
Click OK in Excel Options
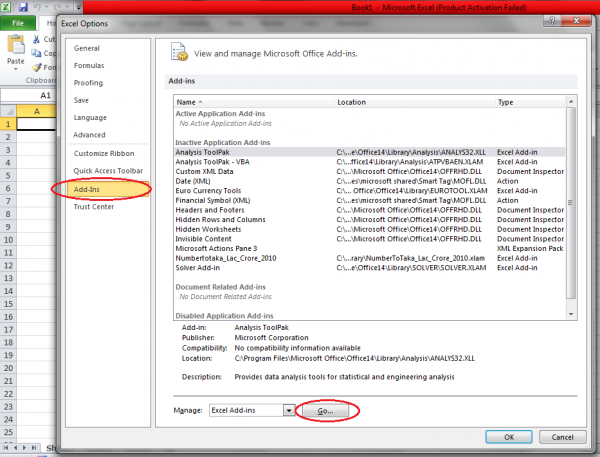(509, 437)
